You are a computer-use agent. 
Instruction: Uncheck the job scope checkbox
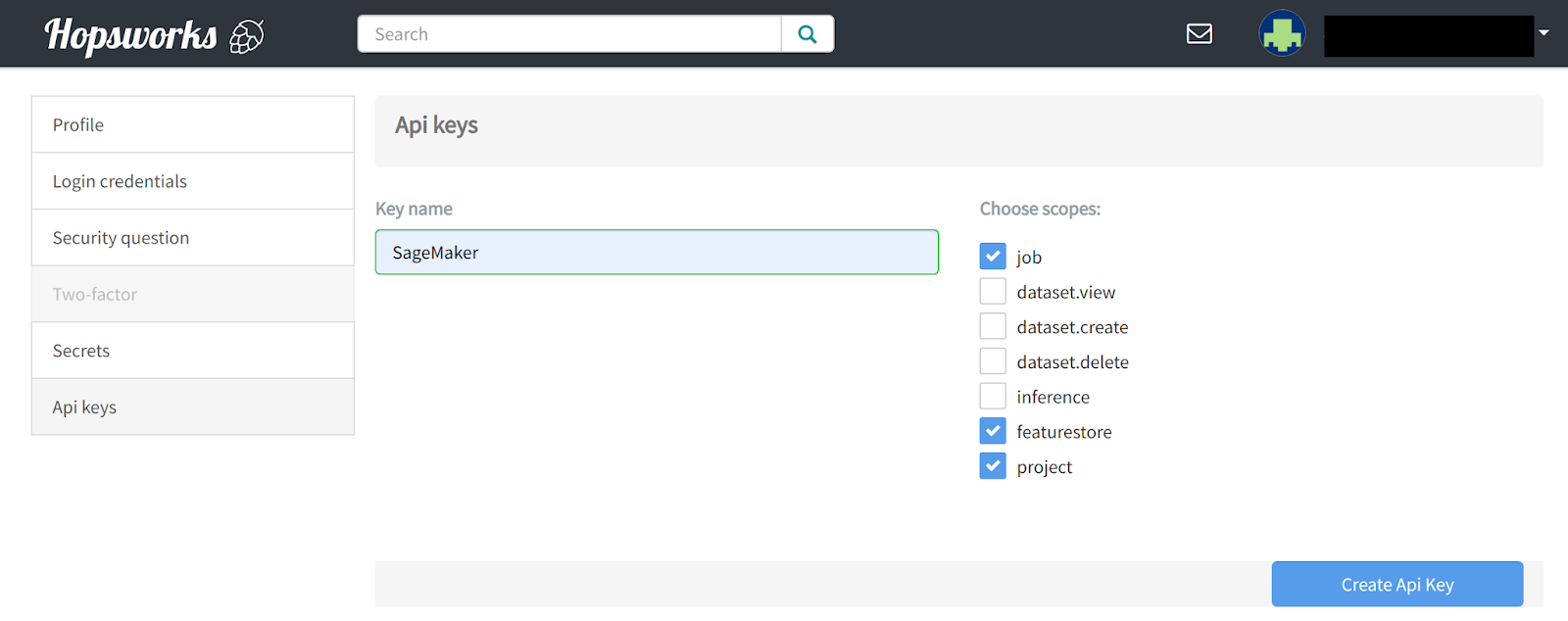[993, 257]
